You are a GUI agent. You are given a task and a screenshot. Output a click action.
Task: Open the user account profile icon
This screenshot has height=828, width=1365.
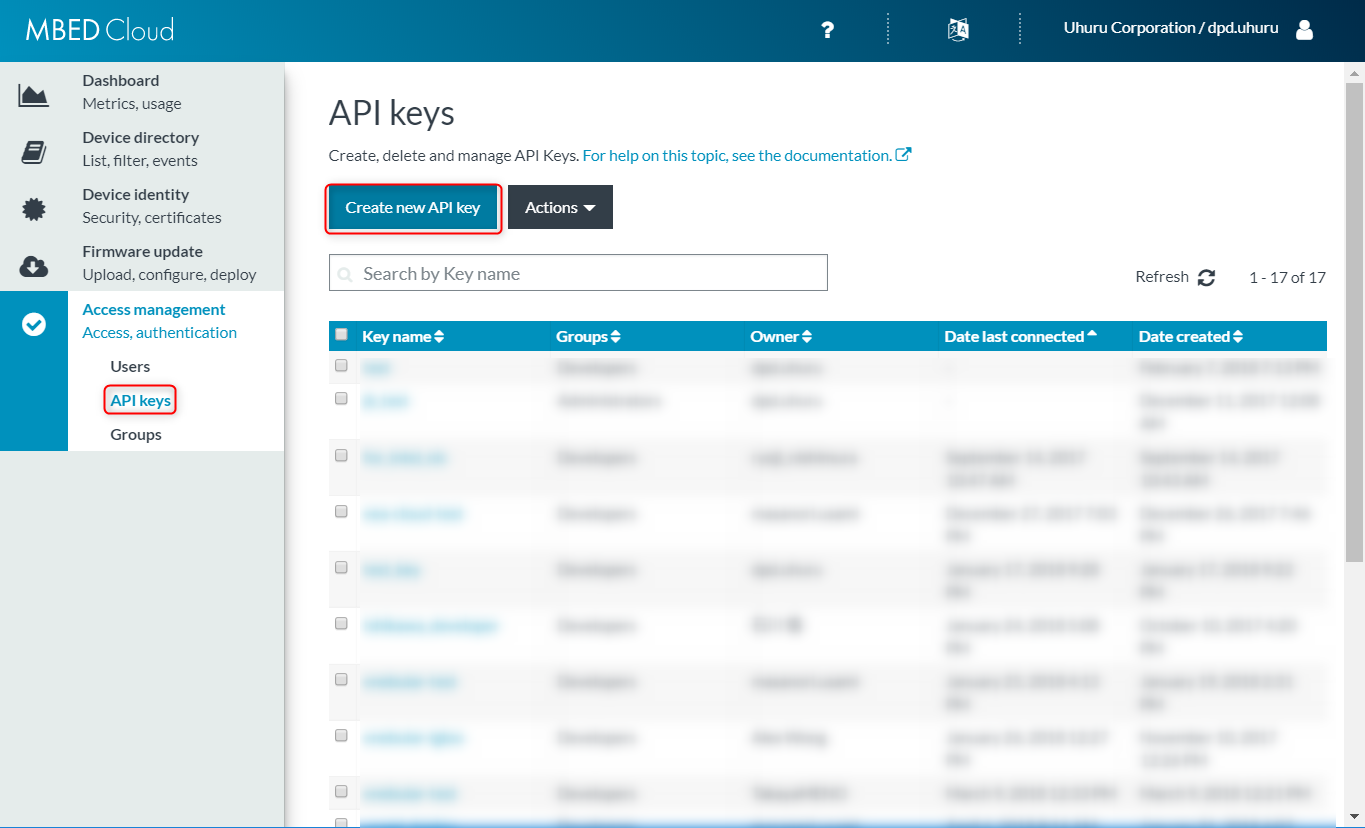(1304, 30)
